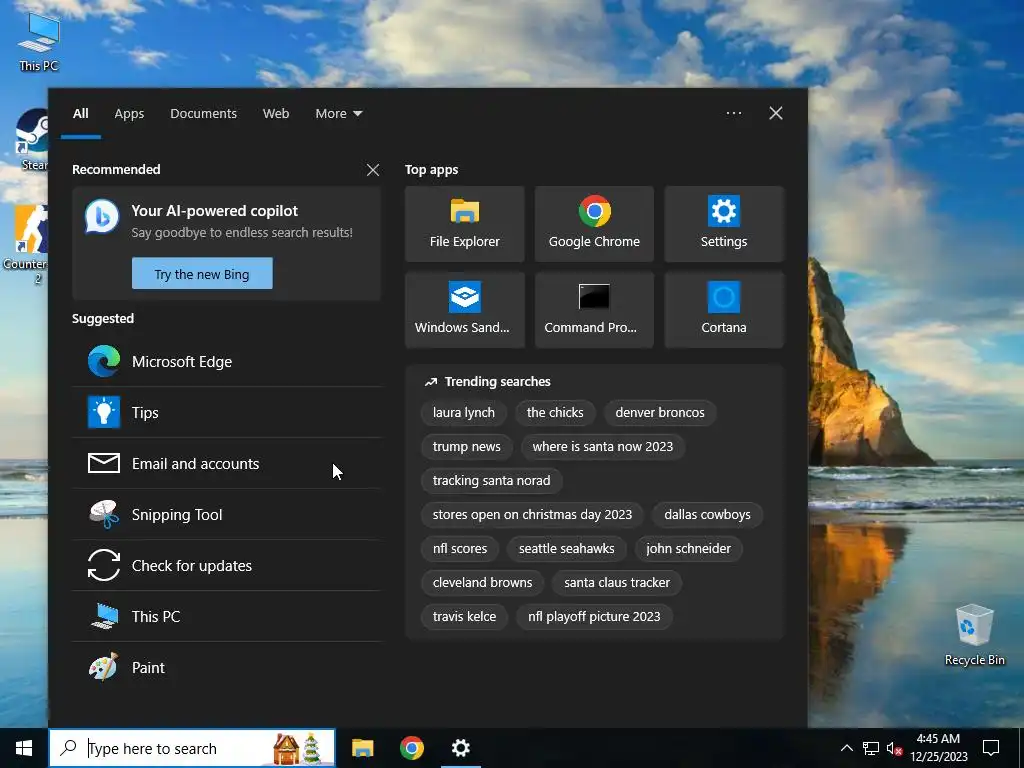Viewport: 1024px width, 768px height.
Task: Open Chrome on the taskbar
Action: pyautogui.click(x=411, y=748)
